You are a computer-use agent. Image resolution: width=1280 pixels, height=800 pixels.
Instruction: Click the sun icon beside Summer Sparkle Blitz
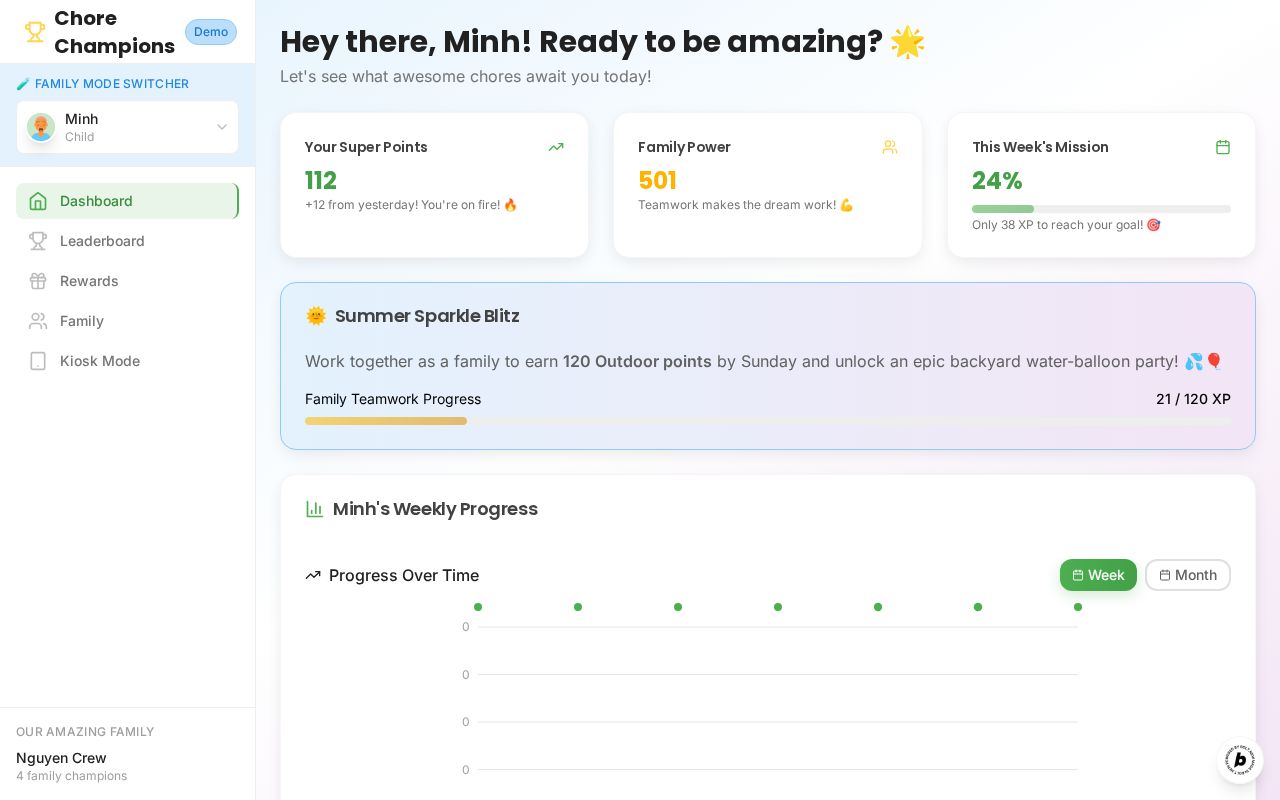click(x=316, y=316)
